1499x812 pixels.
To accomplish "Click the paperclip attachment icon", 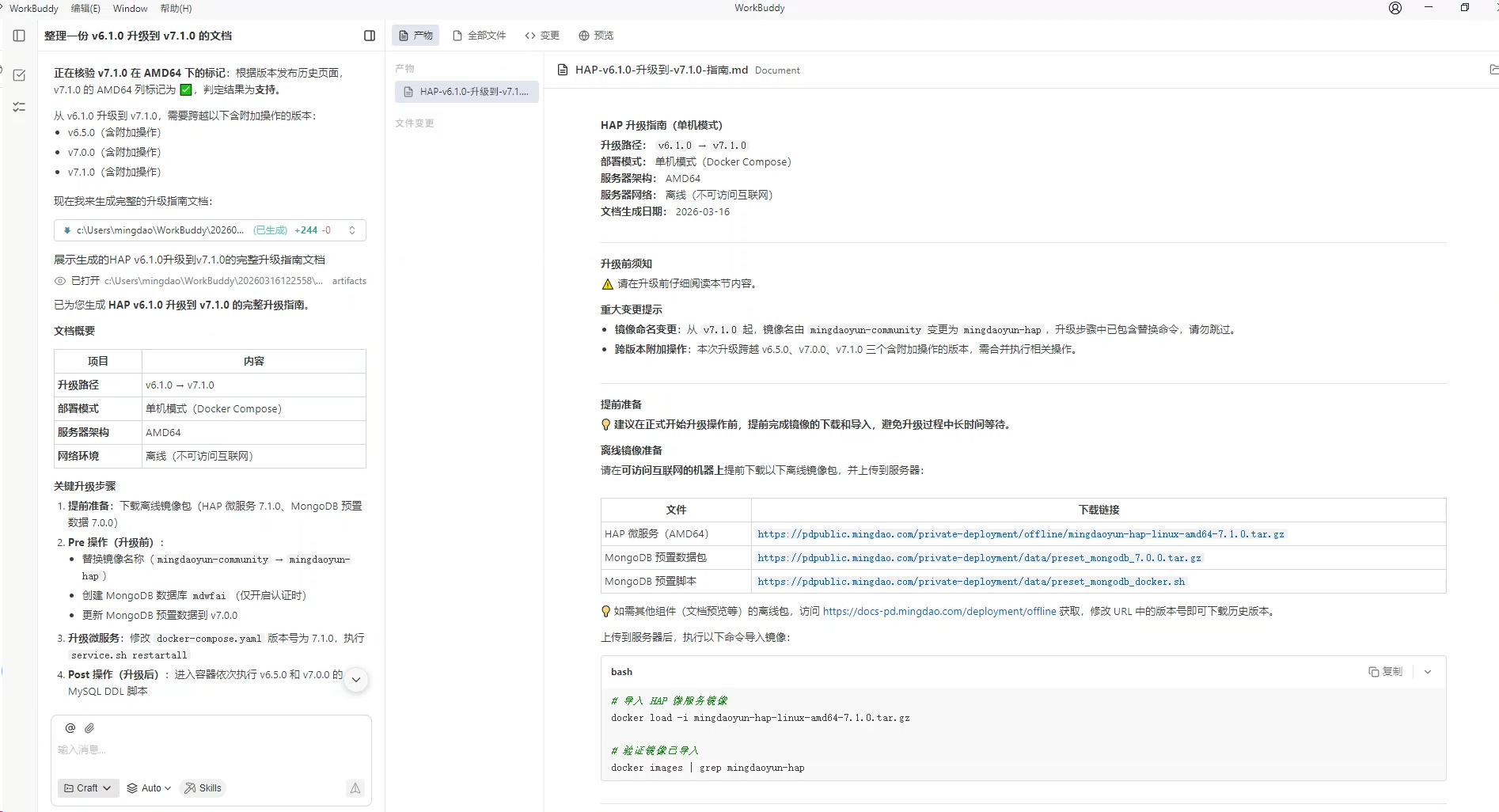I will [x=89, y=728].
